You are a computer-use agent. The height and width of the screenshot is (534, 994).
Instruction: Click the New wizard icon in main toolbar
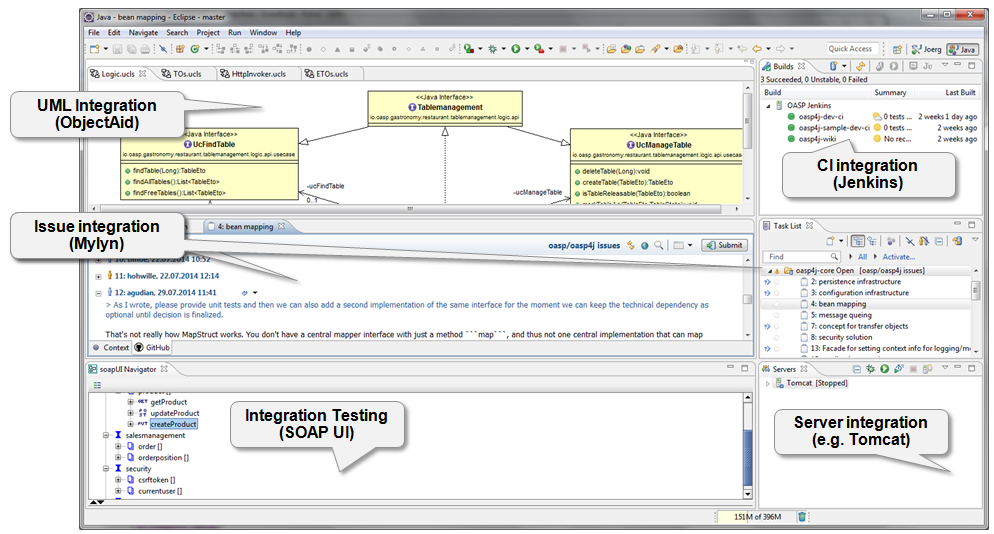pos(94,49)
